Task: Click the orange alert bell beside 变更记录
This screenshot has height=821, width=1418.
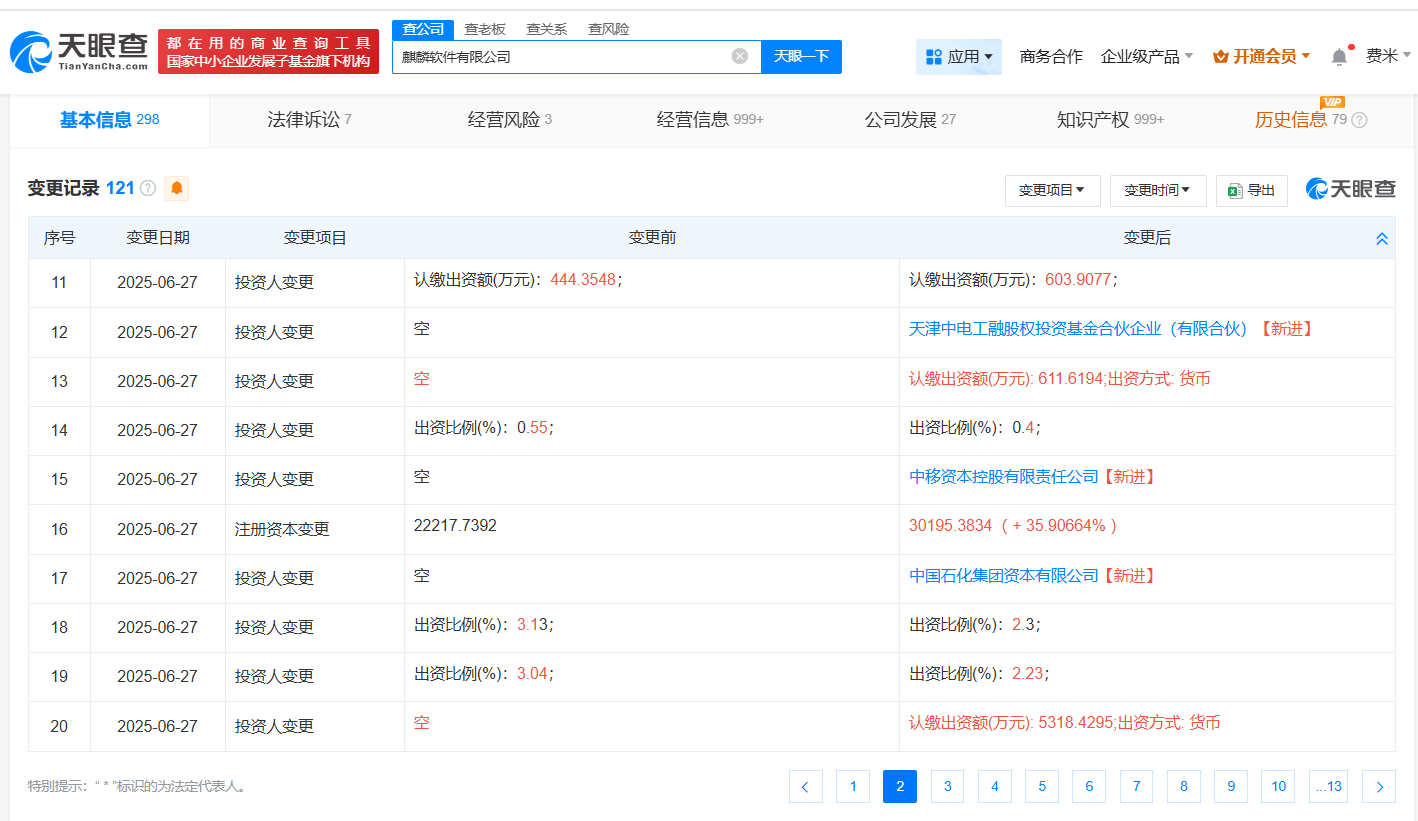Action: (177, 188)
